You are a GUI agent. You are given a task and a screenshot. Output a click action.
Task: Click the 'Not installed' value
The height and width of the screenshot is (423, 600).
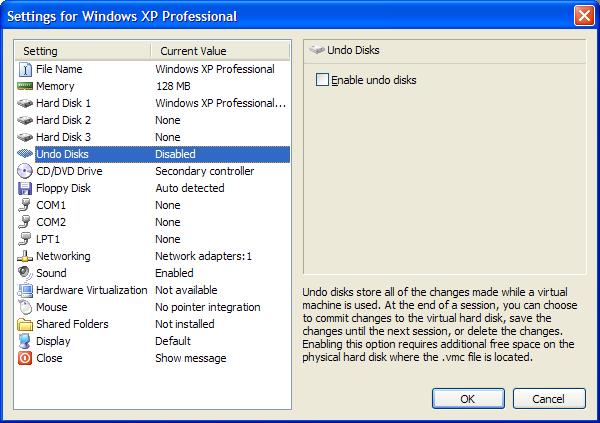[x=185, y=324]
